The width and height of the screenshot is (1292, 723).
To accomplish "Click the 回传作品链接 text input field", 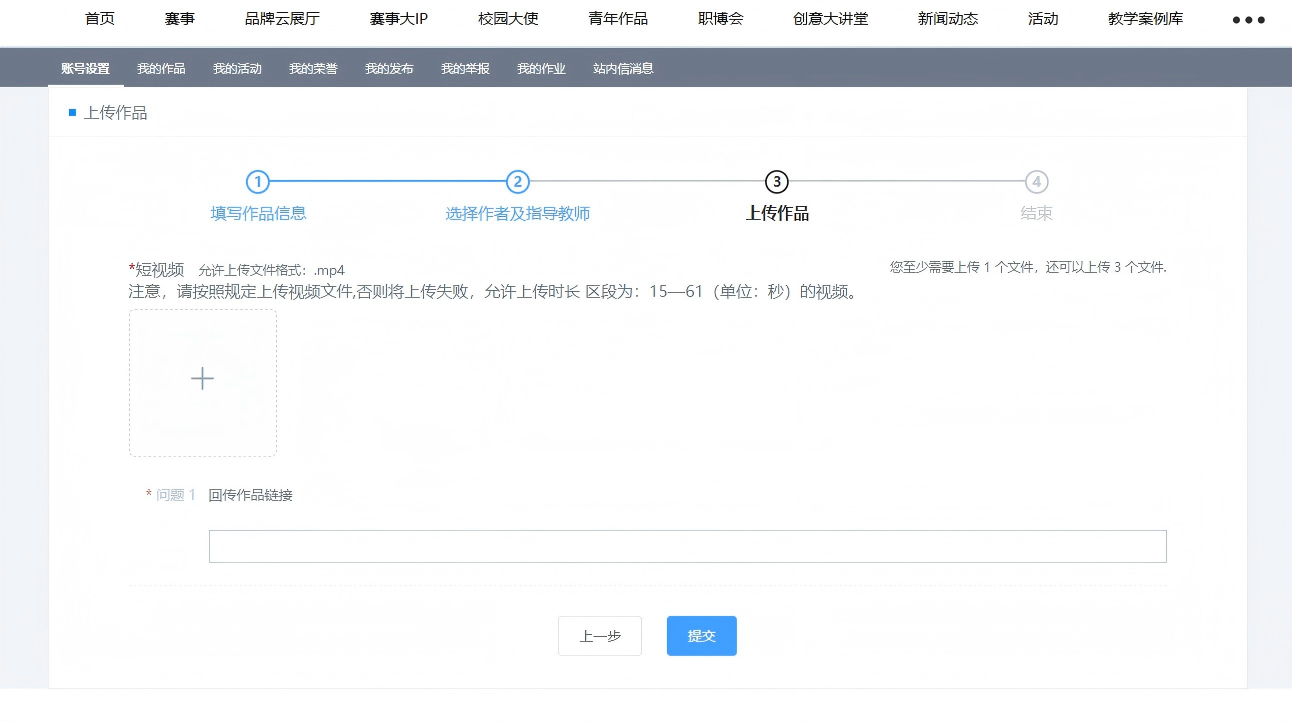I will pyautogui.click(x=687, y=547).
